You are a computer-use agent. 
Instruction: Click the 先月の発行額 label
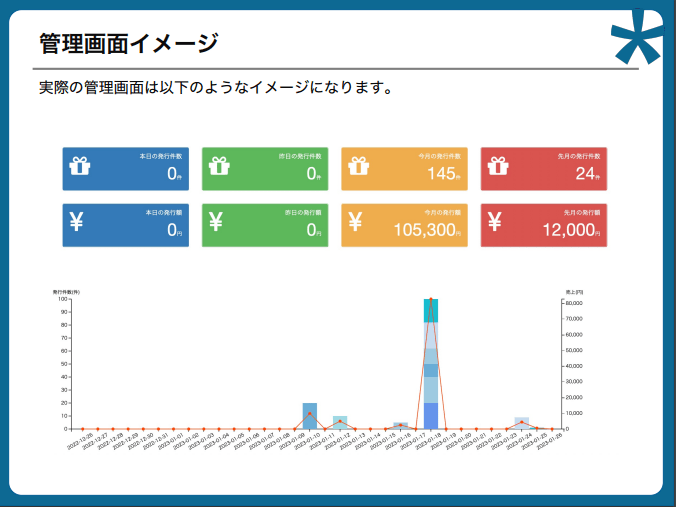(x=582, y=213)
